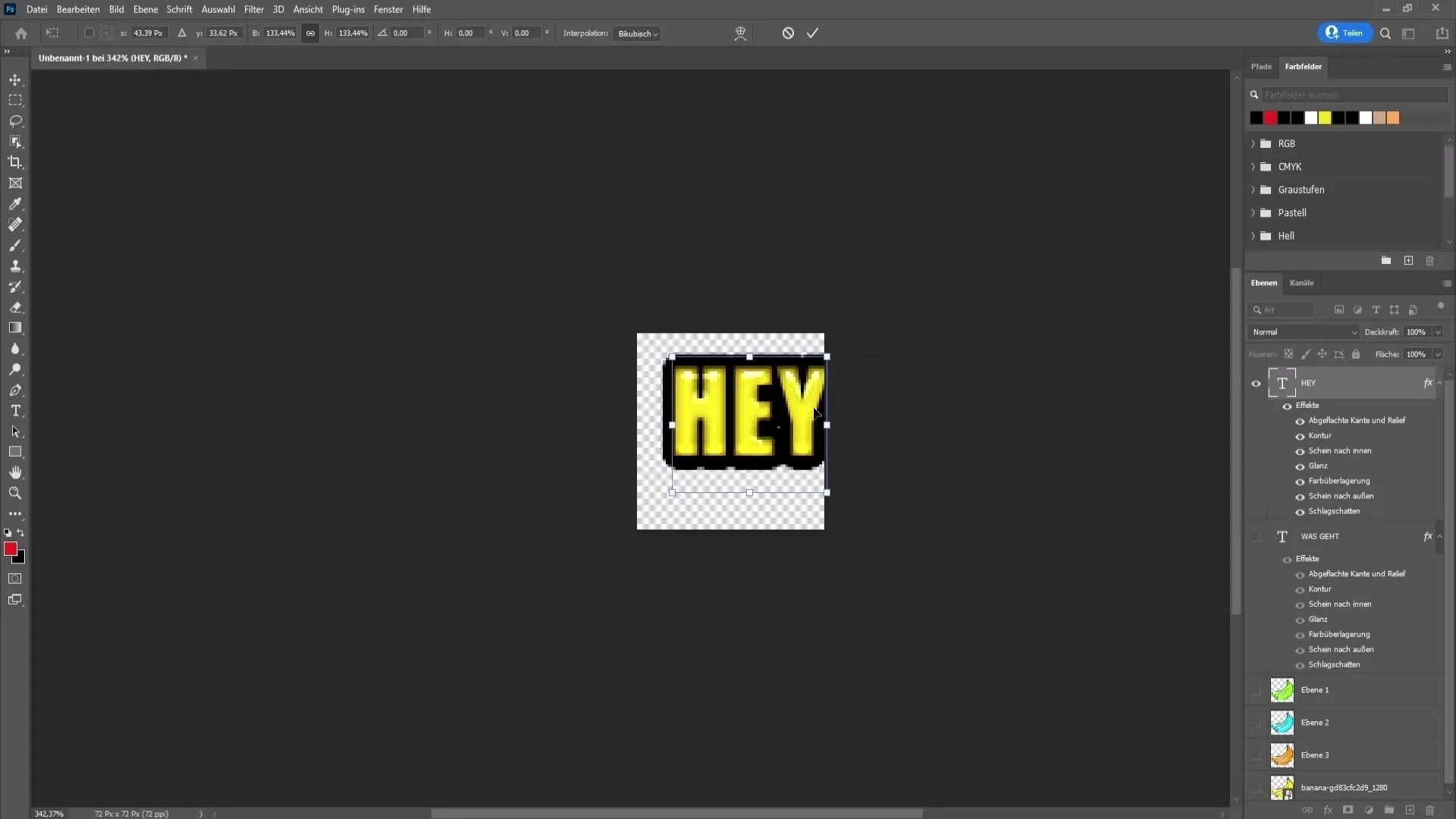The width and height of the screenshot is (1456, 819).
Task: Toggle visibility of HEY layer
Action: coord(1257,383)
